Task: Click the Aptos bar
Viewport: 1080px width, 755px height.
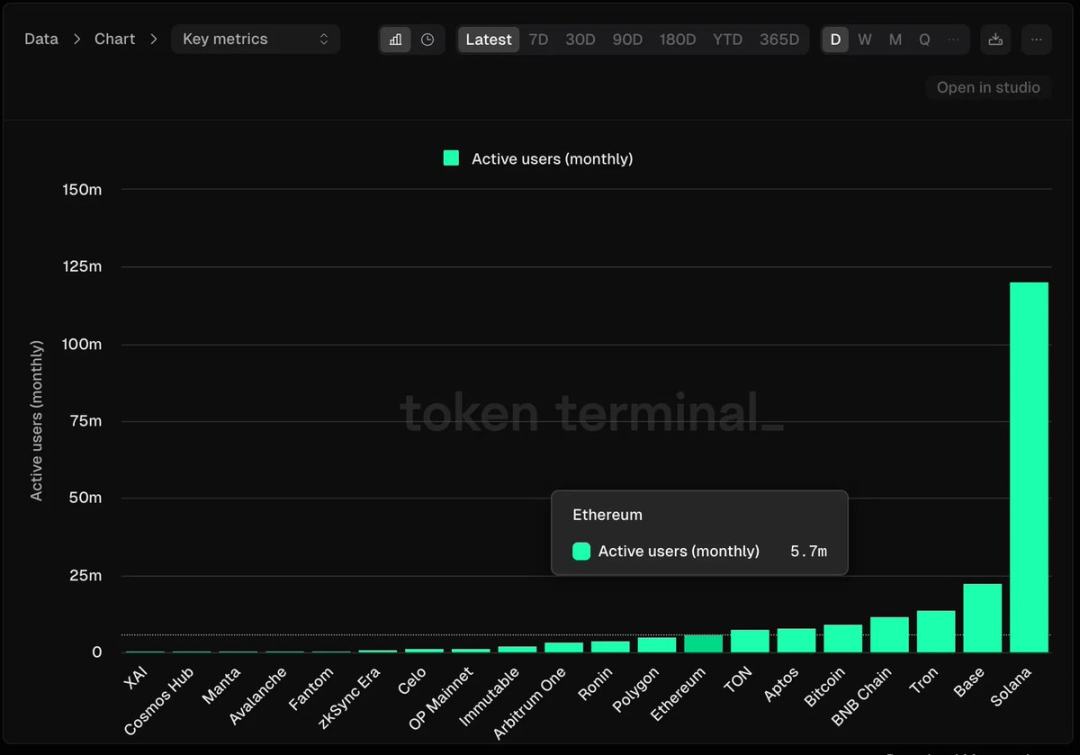Action: tap(796, 640)
